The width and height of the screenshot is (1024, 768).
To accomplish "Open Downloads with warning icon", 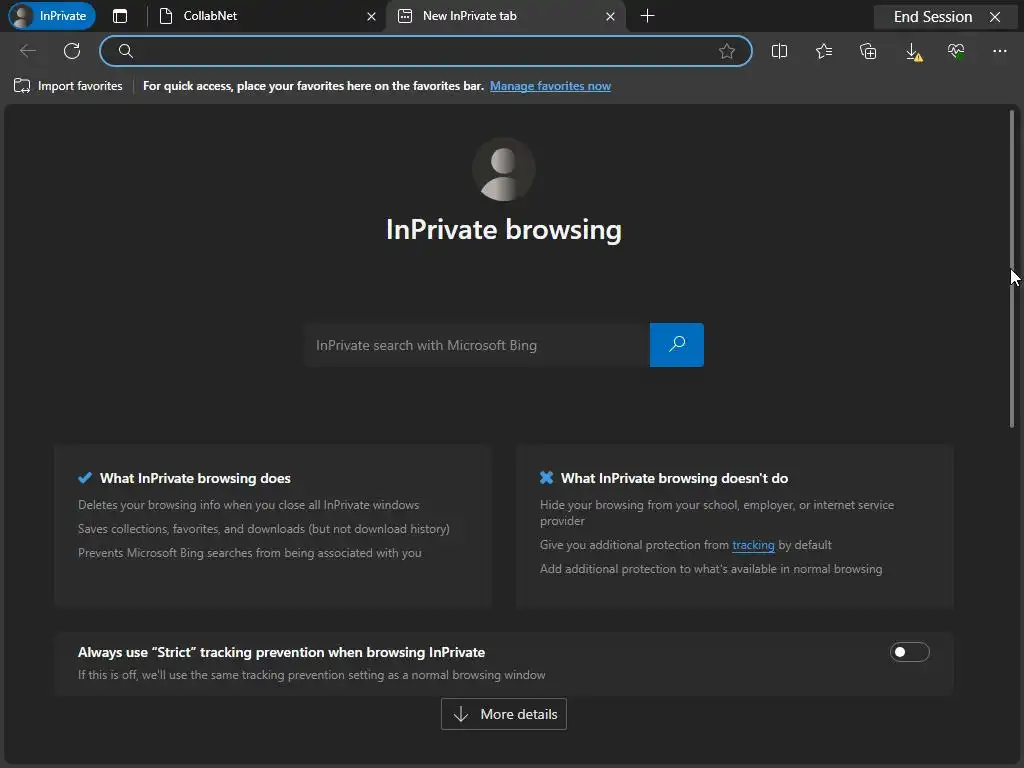I will pos(913,52).
